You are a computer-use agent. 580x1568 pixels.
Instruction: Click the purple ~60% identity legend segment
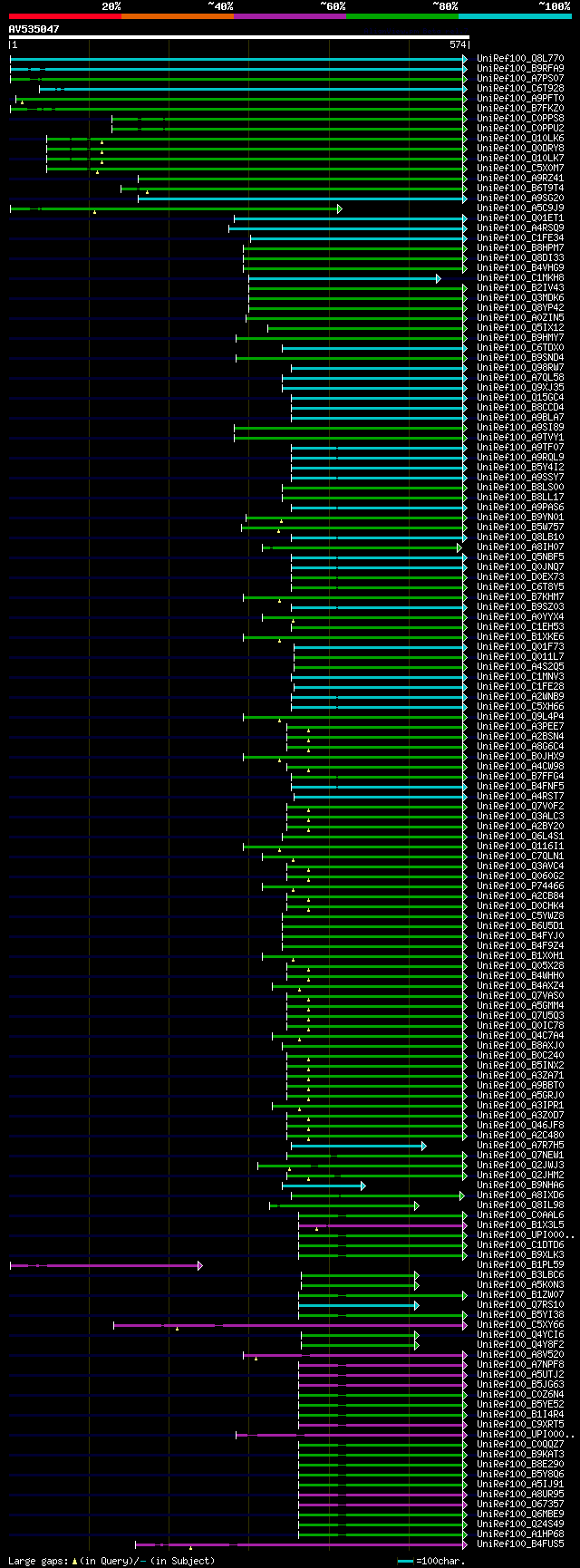click(x=290, y=16)
